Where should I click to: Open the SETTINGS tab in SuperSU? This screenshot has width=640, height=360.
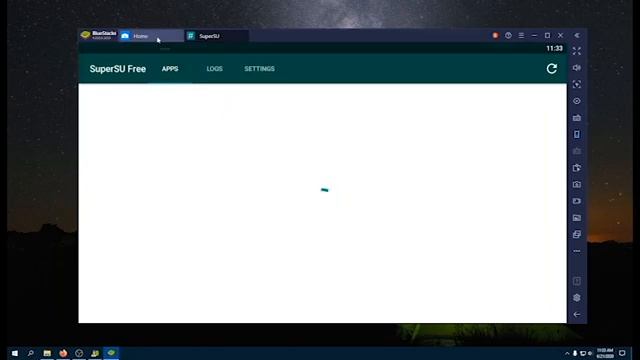[259, 69]
